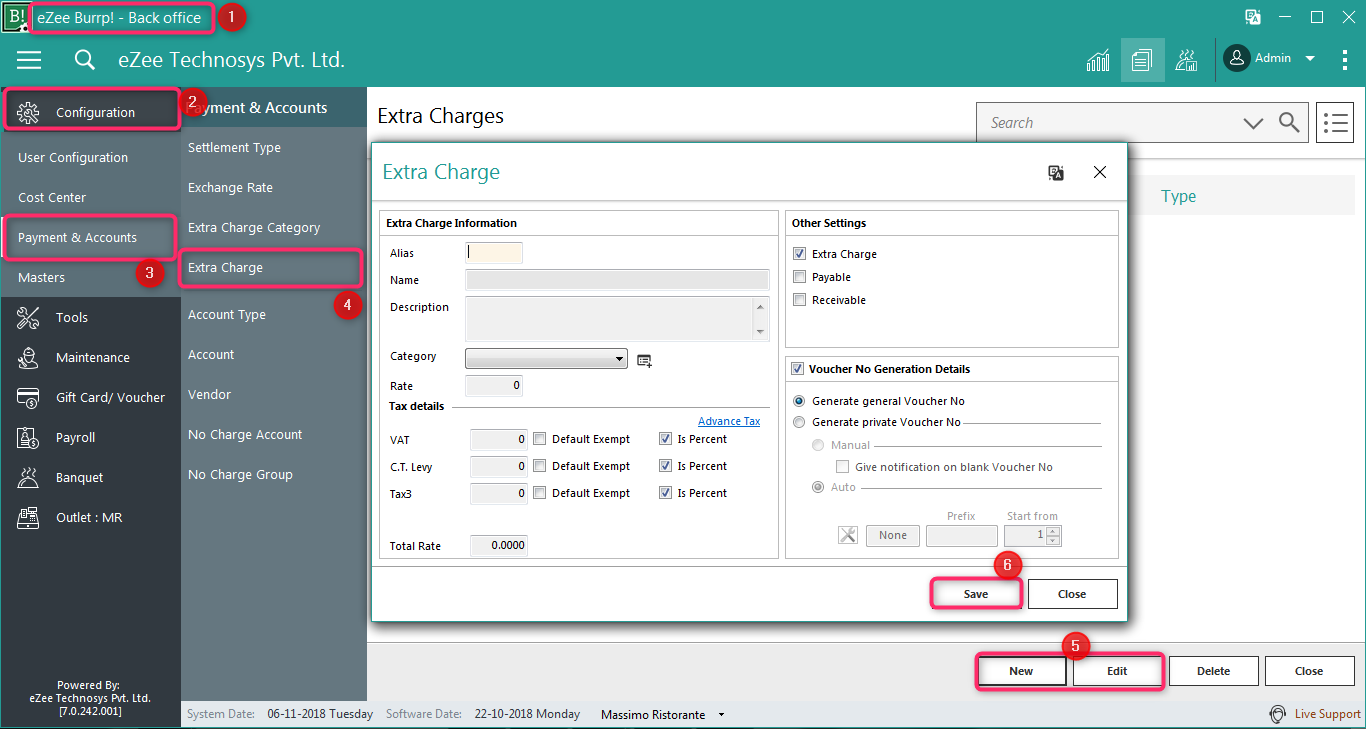The image size is (1366, 729).
Task: Enable the Payable checkbox
Action: coord(799,277)
